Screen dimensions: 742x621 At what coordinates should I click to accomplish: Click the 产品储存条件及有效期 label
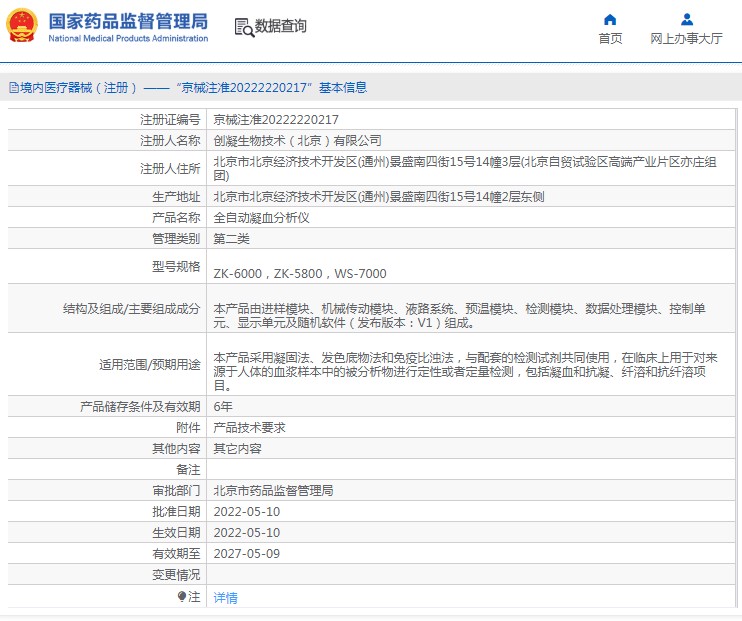coord(140,407)
